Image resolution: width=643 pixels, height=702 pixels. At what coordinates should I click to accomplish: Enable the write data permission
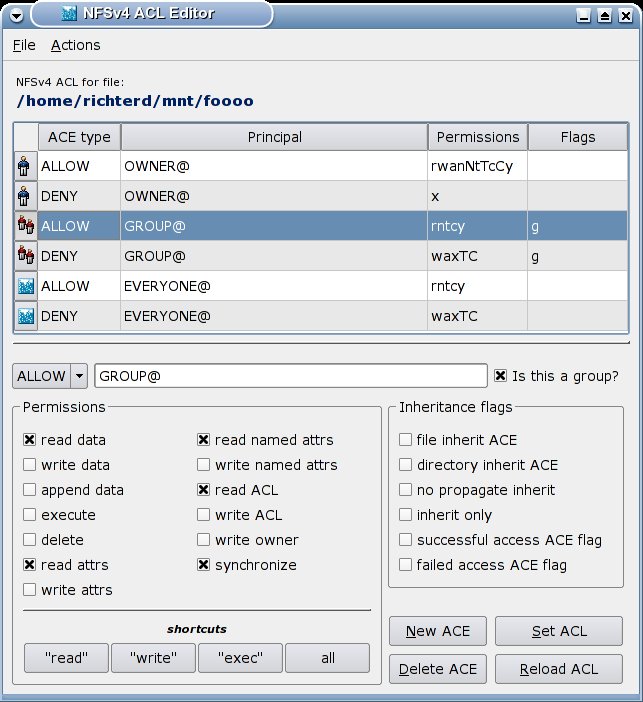click(29, 465)
